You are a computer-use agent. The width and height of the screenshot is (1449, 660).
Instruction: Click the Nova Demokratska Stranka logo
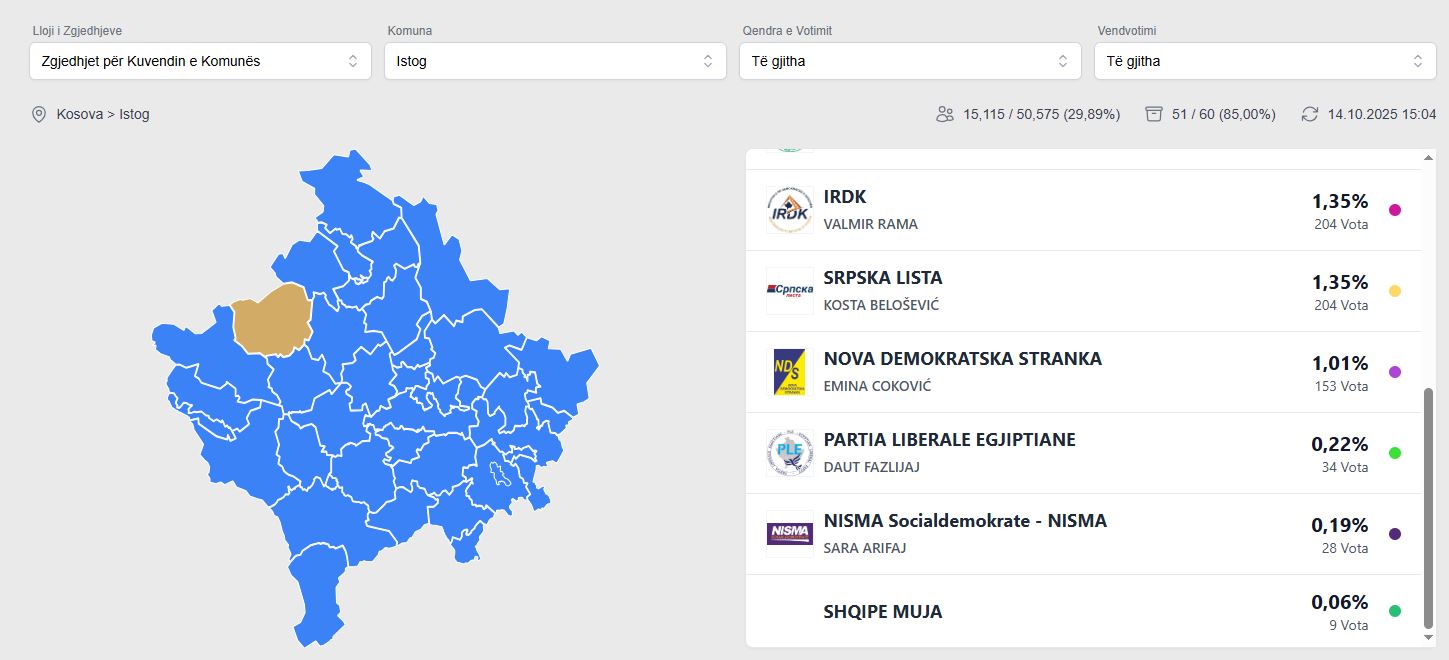[x=790, y=372]
